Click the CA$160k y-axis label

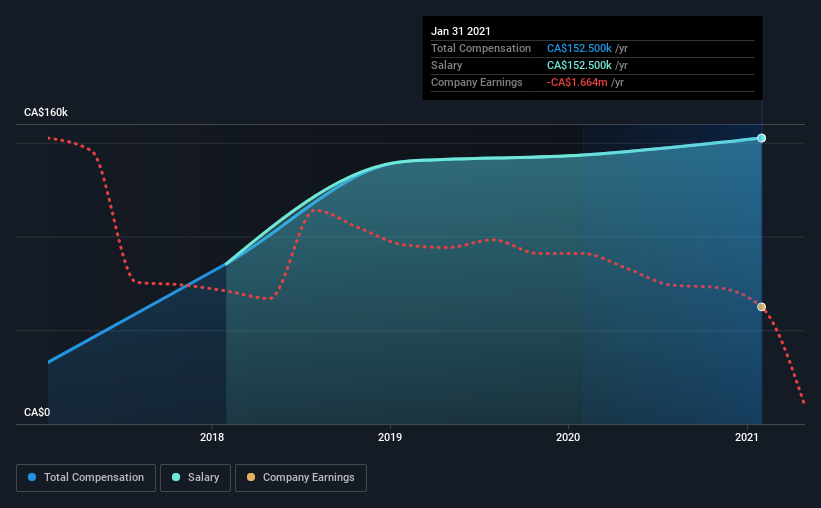click(46, 113)
